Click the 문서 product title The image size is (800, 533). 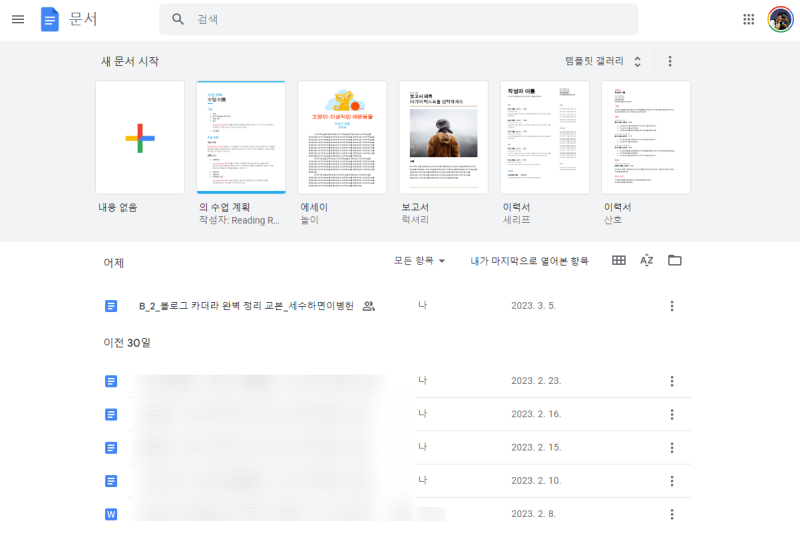pyautogui.click(x=83, y=19)
